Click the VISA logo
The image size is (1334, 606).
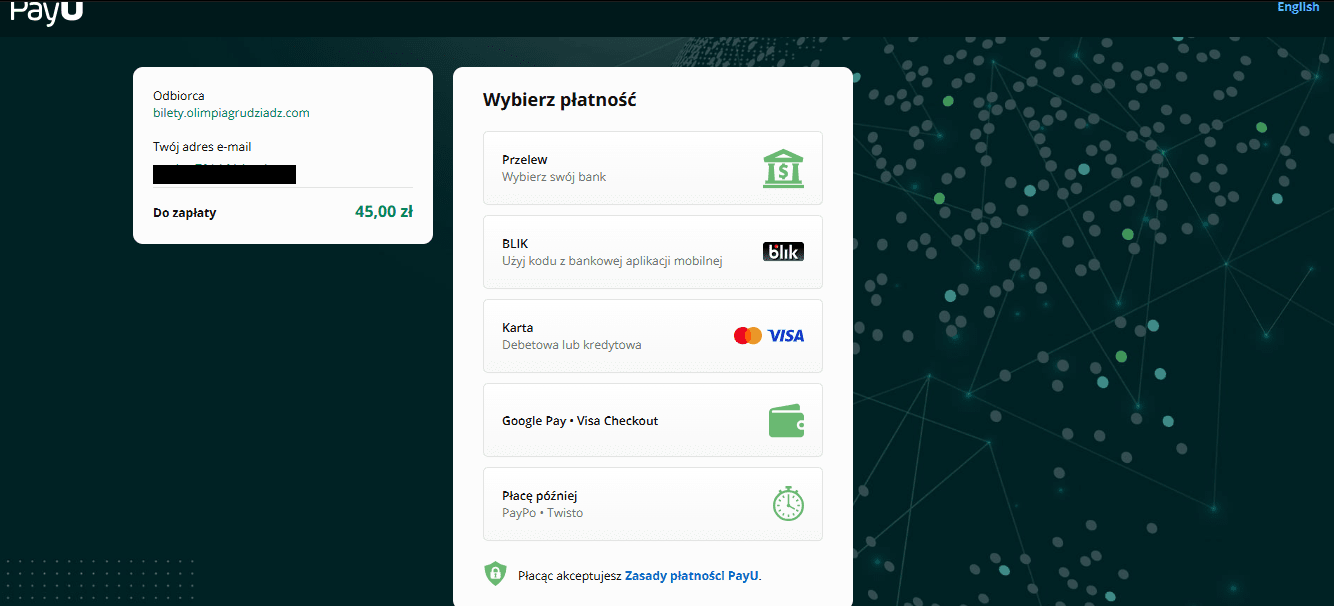tap(786, 336)
